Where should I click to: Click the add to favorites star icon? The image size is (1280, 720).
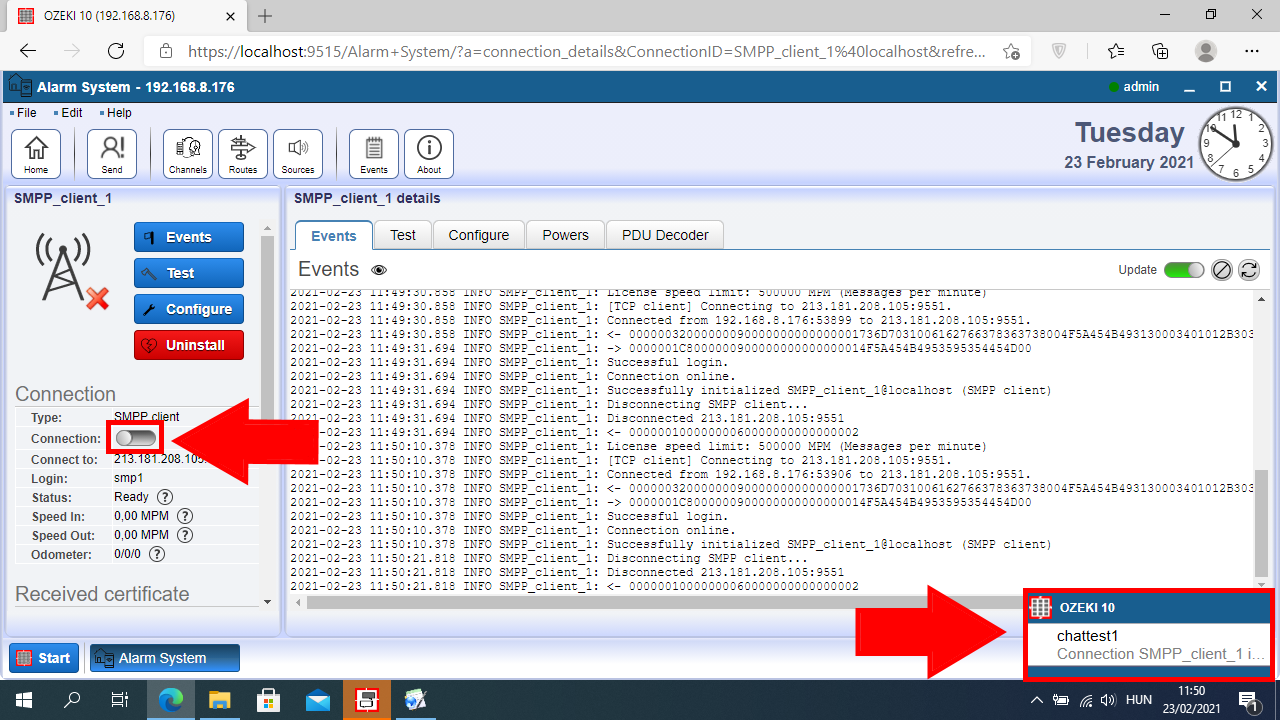(x=1011, y=51)
